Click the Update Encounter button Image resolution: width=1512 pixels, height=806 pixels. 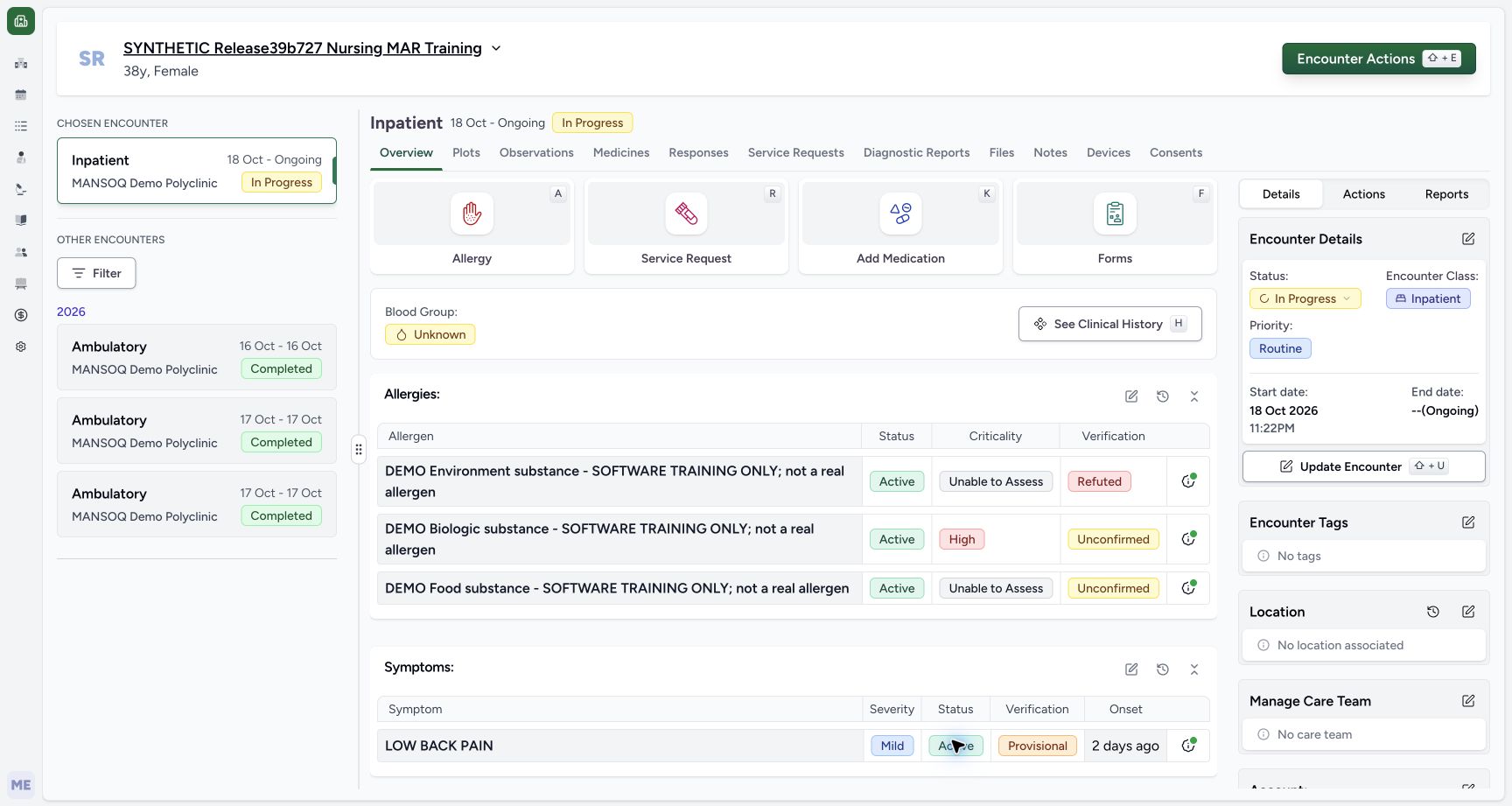pyautogui.click(x=1363, y=466)
